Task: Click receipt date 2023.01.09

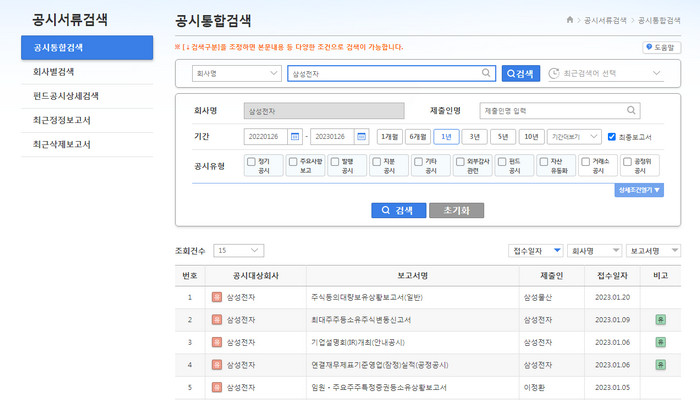Action: click(612, 320)
